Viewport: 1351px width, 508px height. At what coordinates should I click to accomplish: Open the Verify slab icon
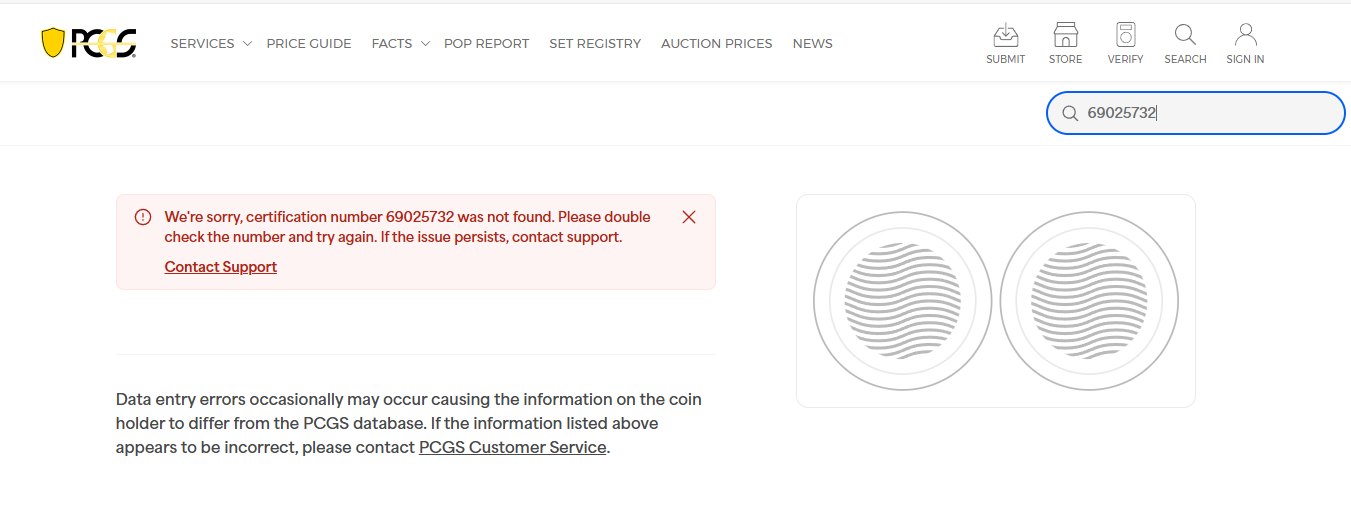1125,37
